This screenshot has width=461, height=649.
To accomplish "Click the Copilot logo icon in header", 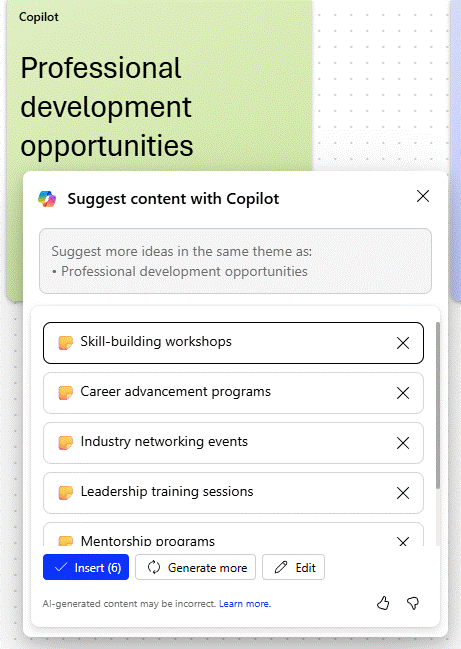I will pos(47,199).
